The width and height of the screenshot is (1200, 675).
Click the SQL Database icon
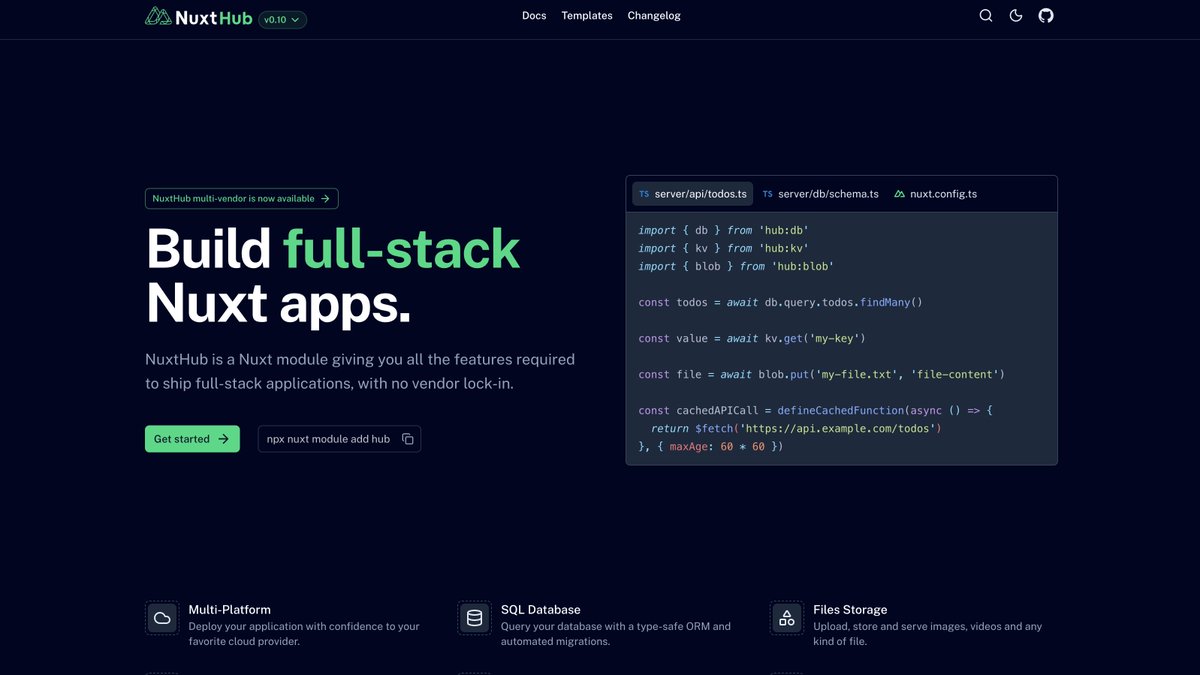pos(474,618)
